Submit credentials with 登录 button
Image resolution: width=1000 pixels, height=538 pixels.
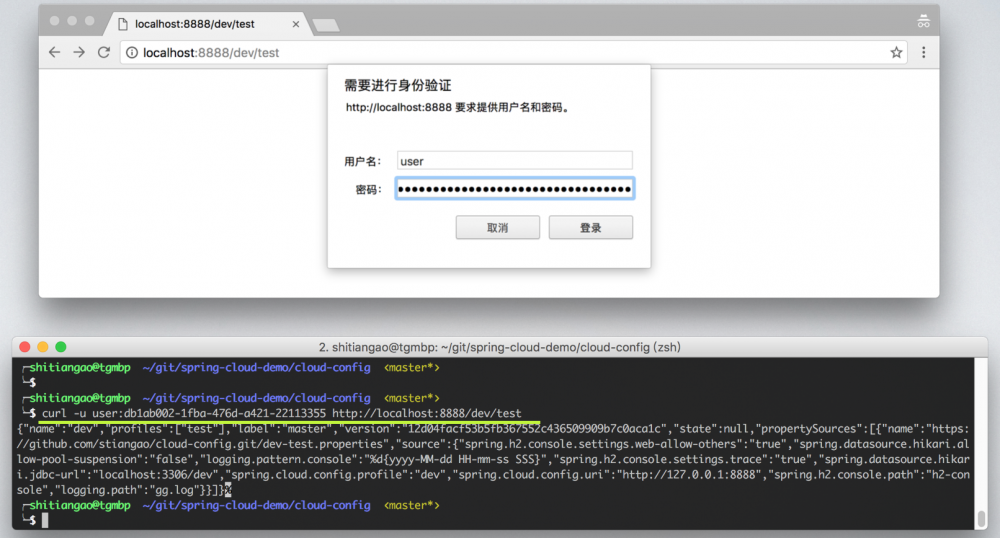591,228
